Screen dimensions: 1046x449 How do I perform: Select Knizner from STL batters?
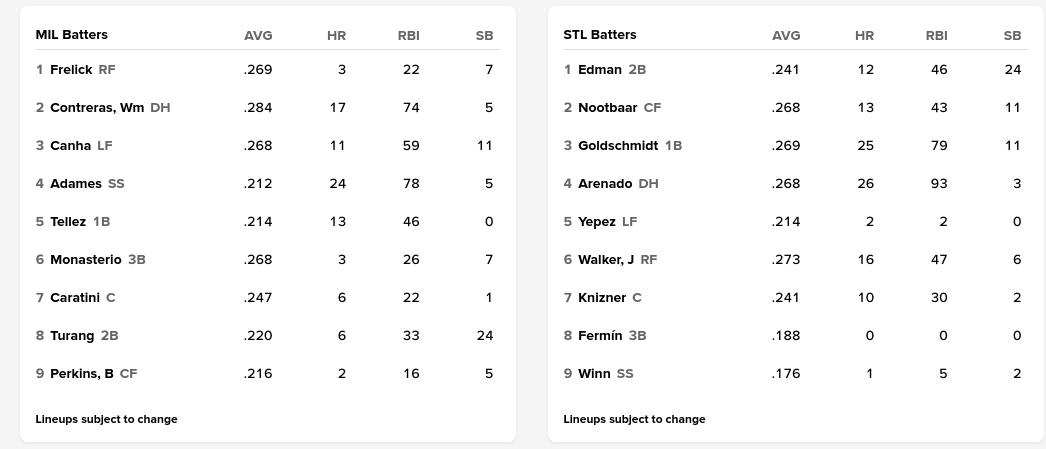coord(602,298)
